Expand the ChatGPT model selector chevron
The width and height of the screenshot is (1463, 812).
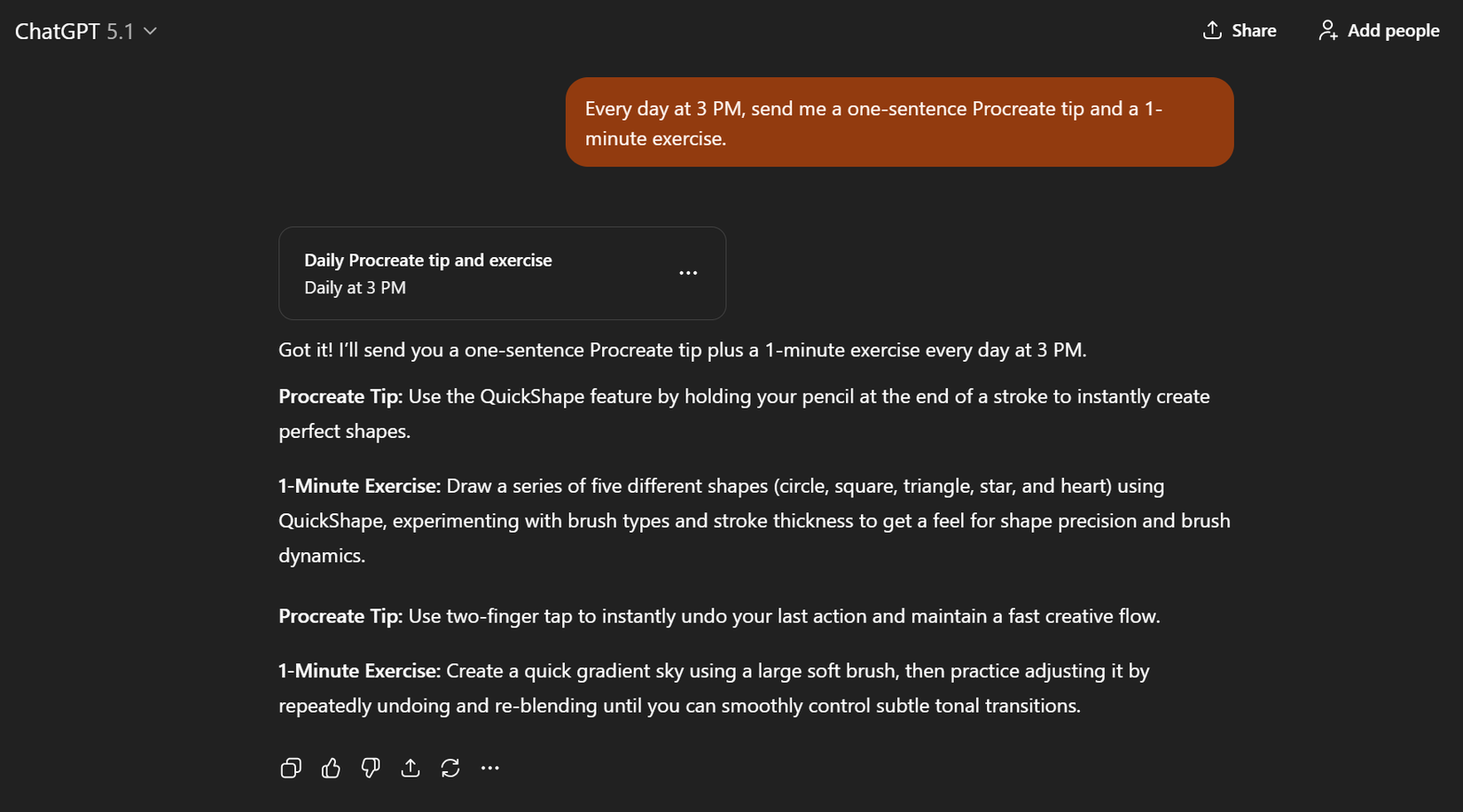click(x=151, y=31)
